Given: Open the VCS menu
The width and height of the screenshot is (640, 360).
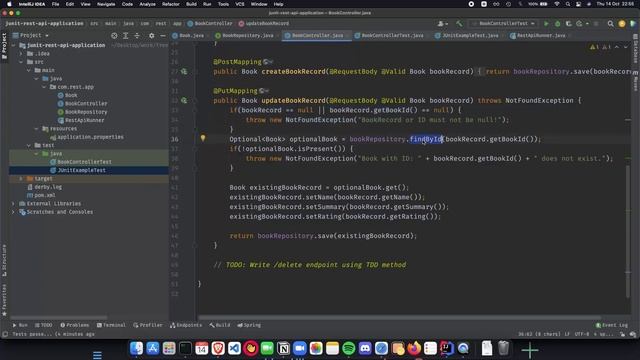Looking at the screenshot, I should tap(240, 4).
